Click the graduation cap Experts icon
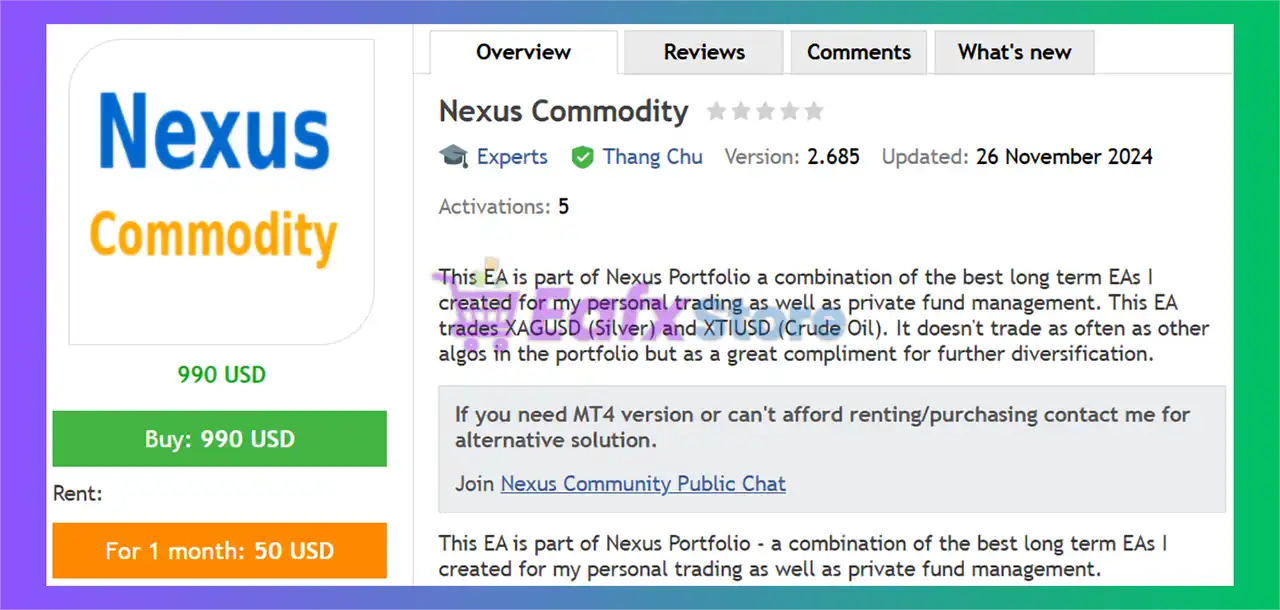The height and width of the screenshot is (610, 1280). coord(453,157)
